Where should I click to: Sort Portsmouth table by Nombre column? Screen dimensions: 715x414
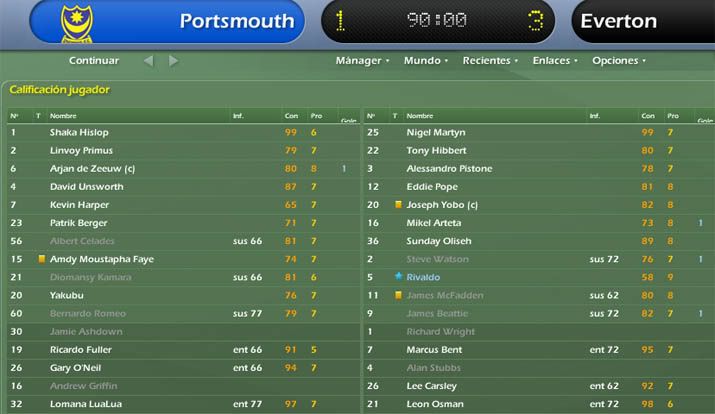(63, 116)
